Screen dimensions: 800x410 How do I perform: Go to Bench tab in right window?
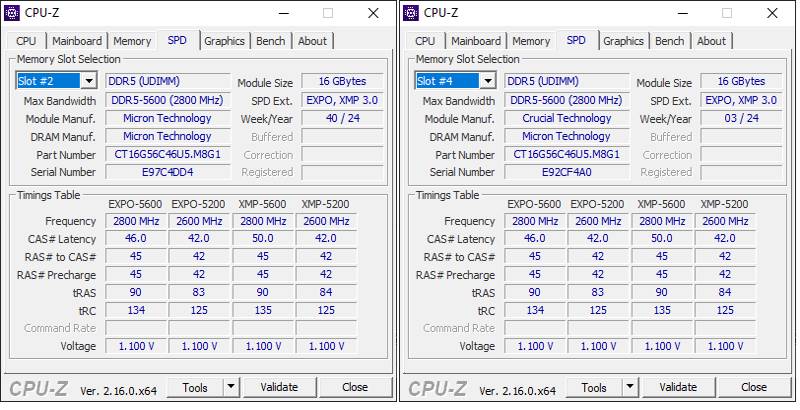coord(670,41)
